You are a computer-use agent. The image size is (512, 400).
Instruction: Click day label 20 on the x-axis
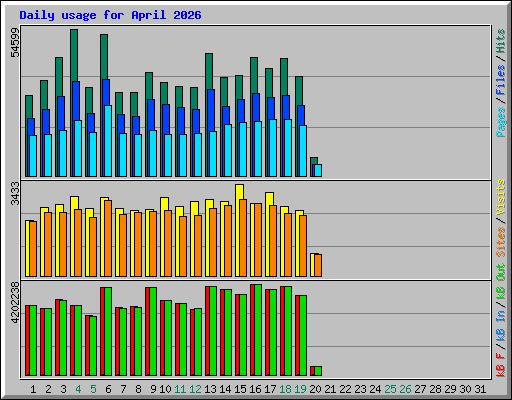pyautogui.click(x=315, y=389)
